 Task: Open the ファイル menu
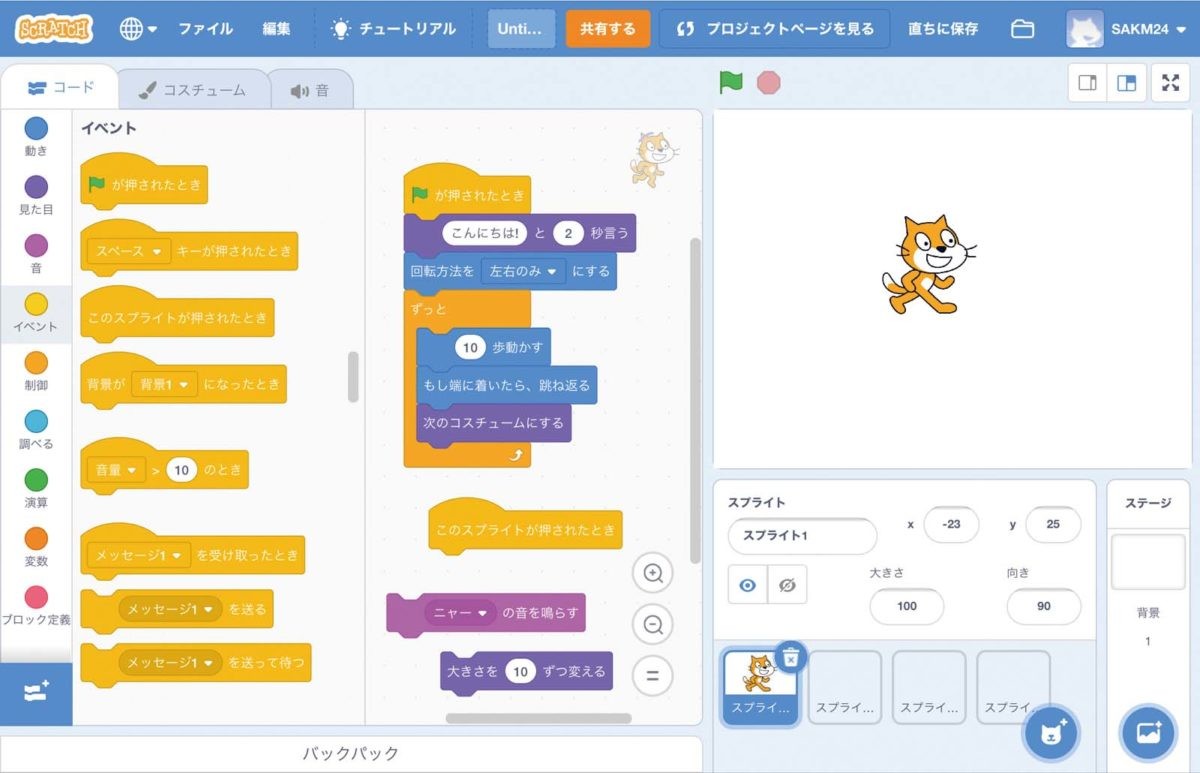point(205,29)
